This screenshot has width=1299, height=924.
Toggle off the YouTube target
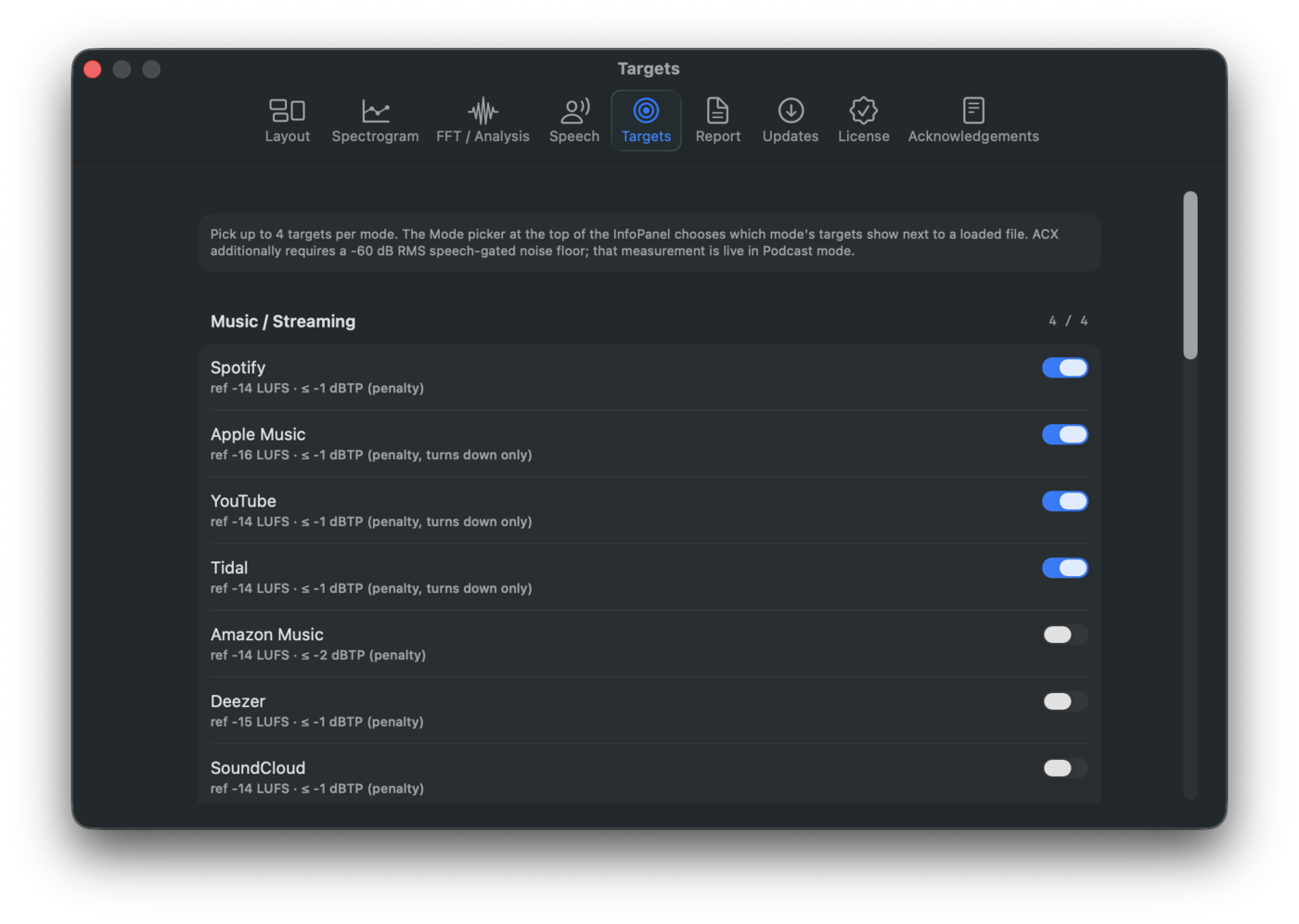pyautogui.click(x=1064, y=501)
